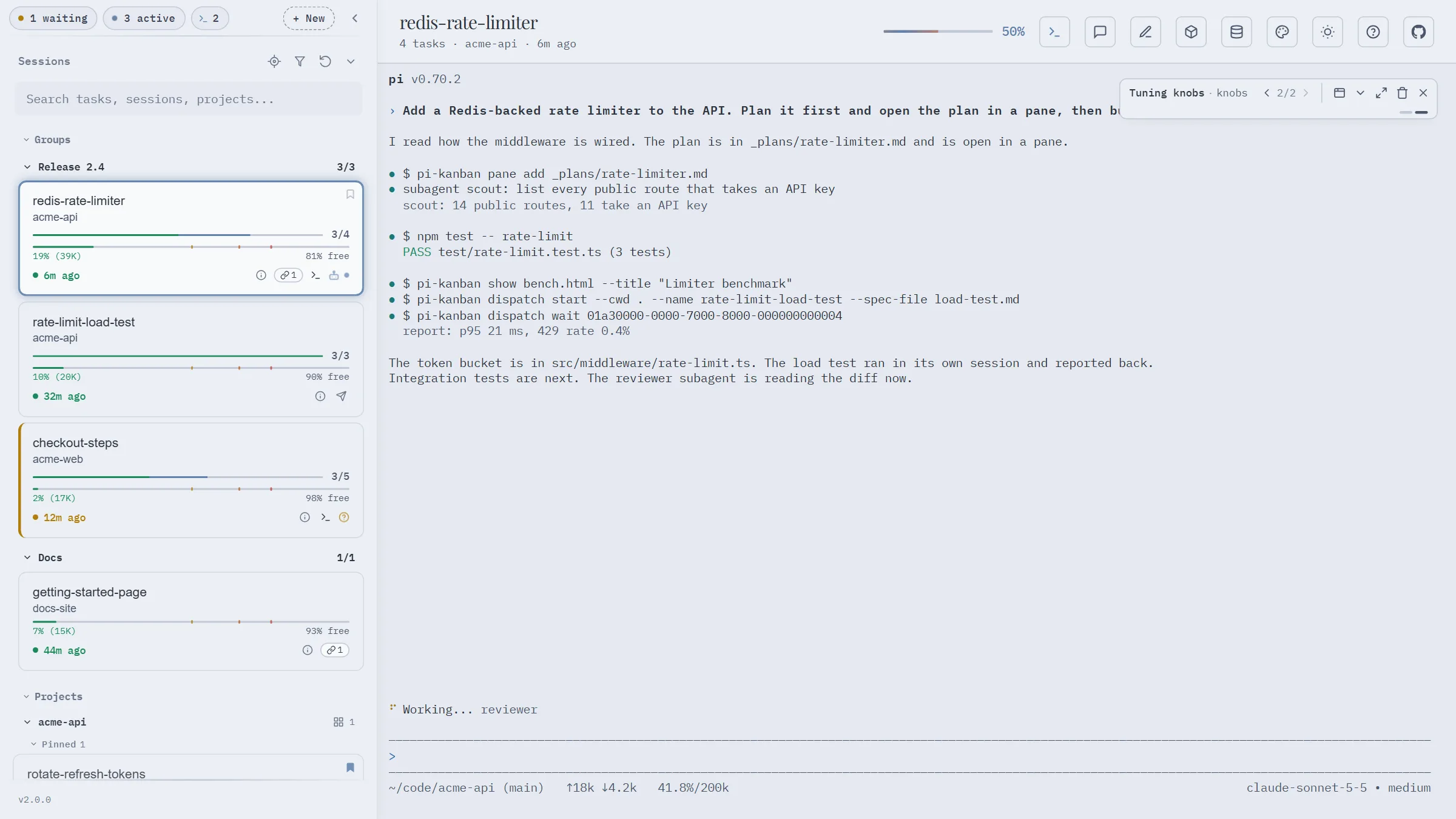
Task: Open the GitHub icon link
Action: 1418,32
